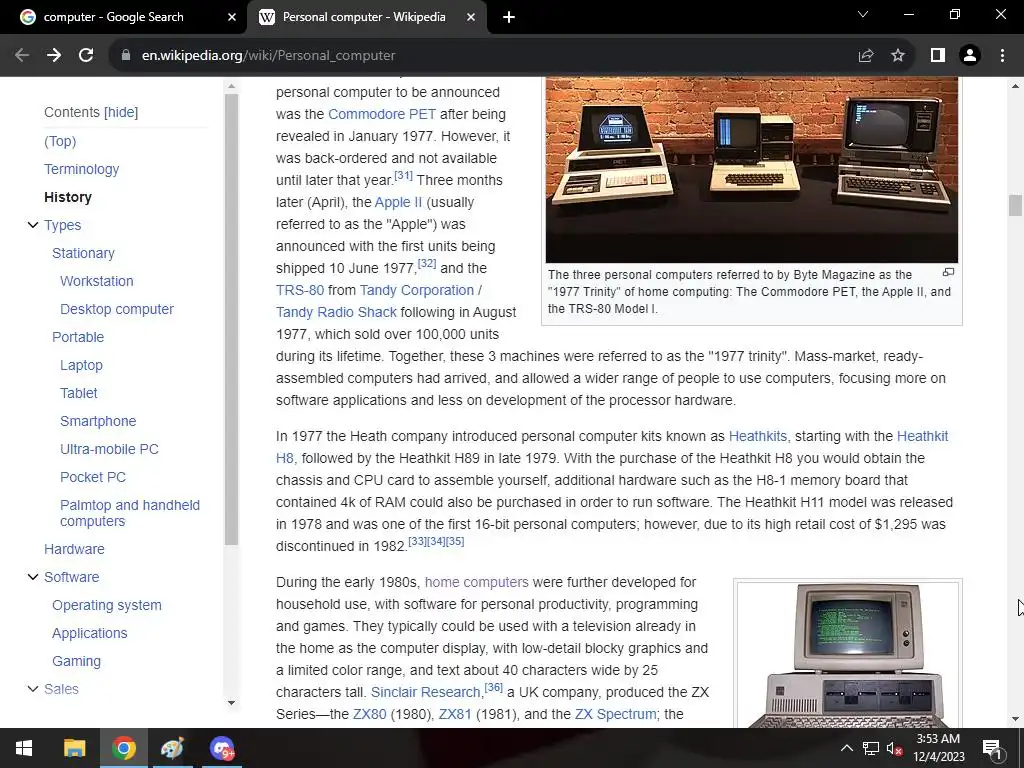Open the TRS-80 article link

pos(300,291)
